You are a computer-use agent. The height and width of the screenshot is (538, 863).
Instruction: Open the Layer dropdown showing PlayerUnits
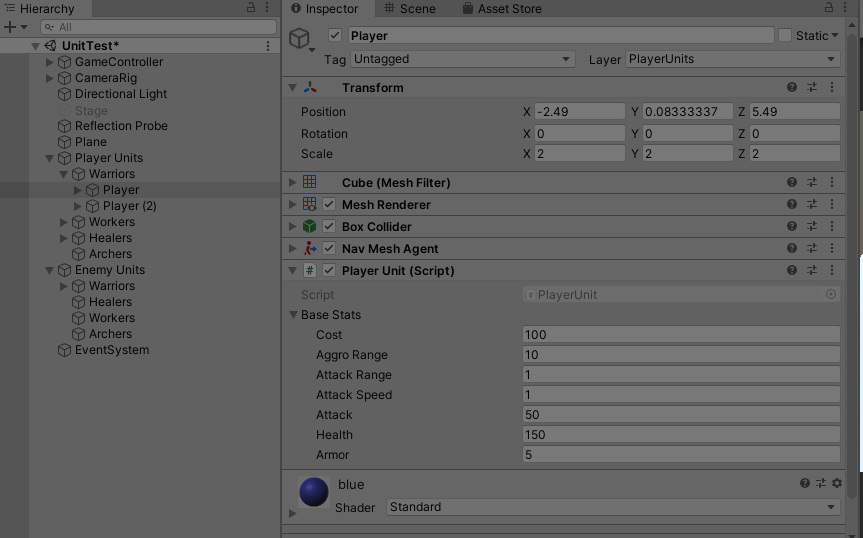732,59
